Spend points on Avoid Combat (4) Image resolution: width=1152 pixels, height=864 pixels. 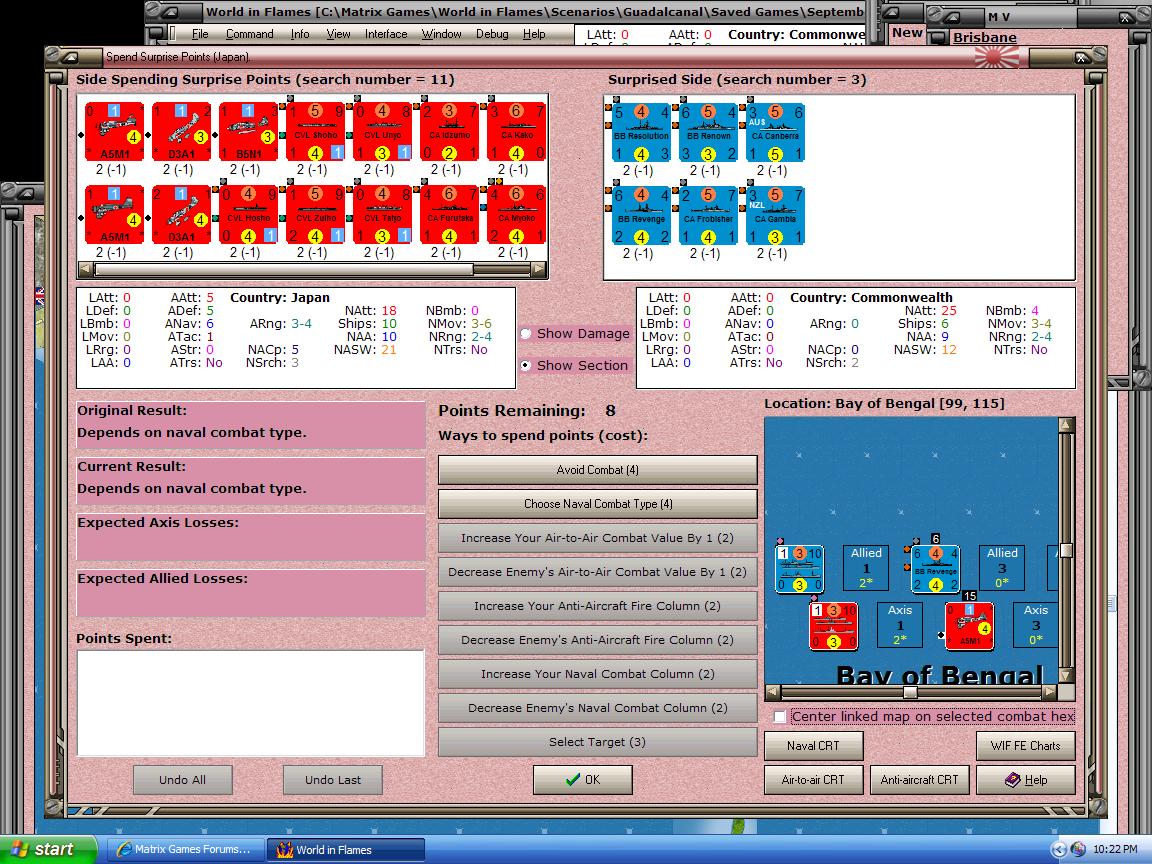click(597, 469)
